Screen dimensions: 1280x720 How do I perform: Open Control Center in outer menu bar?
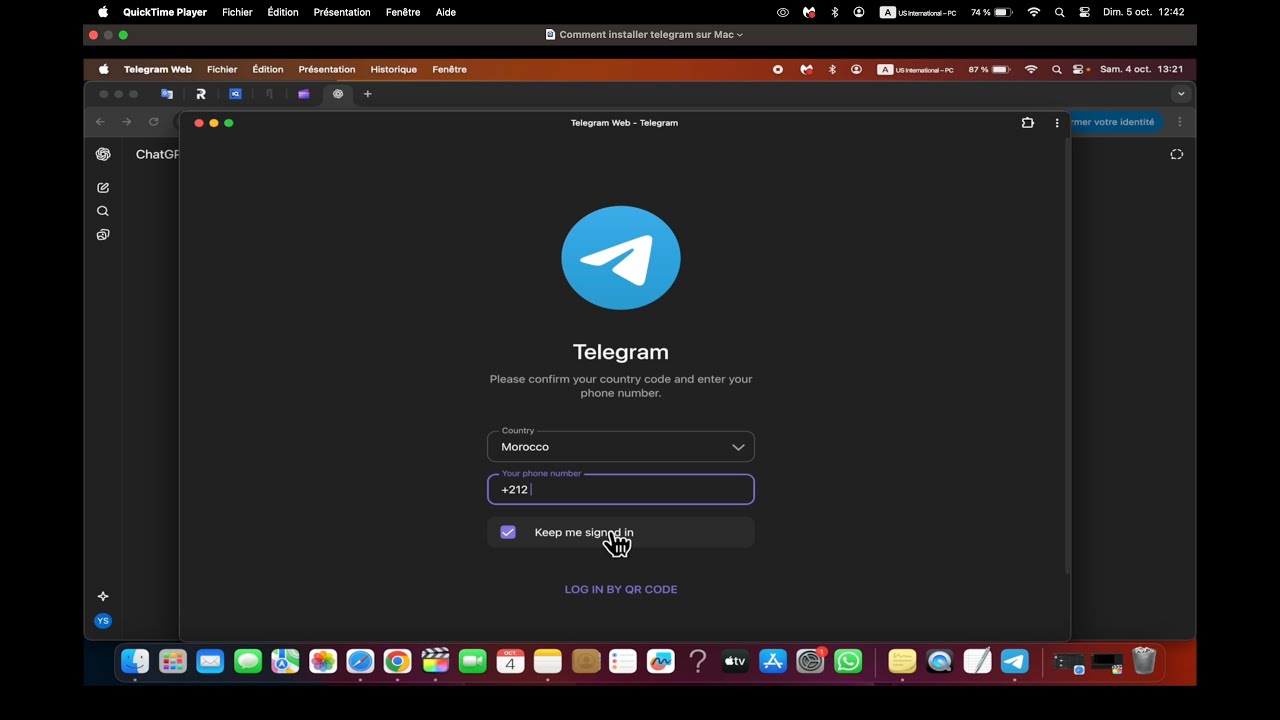pyautogui.click(x=1085, y=12)
